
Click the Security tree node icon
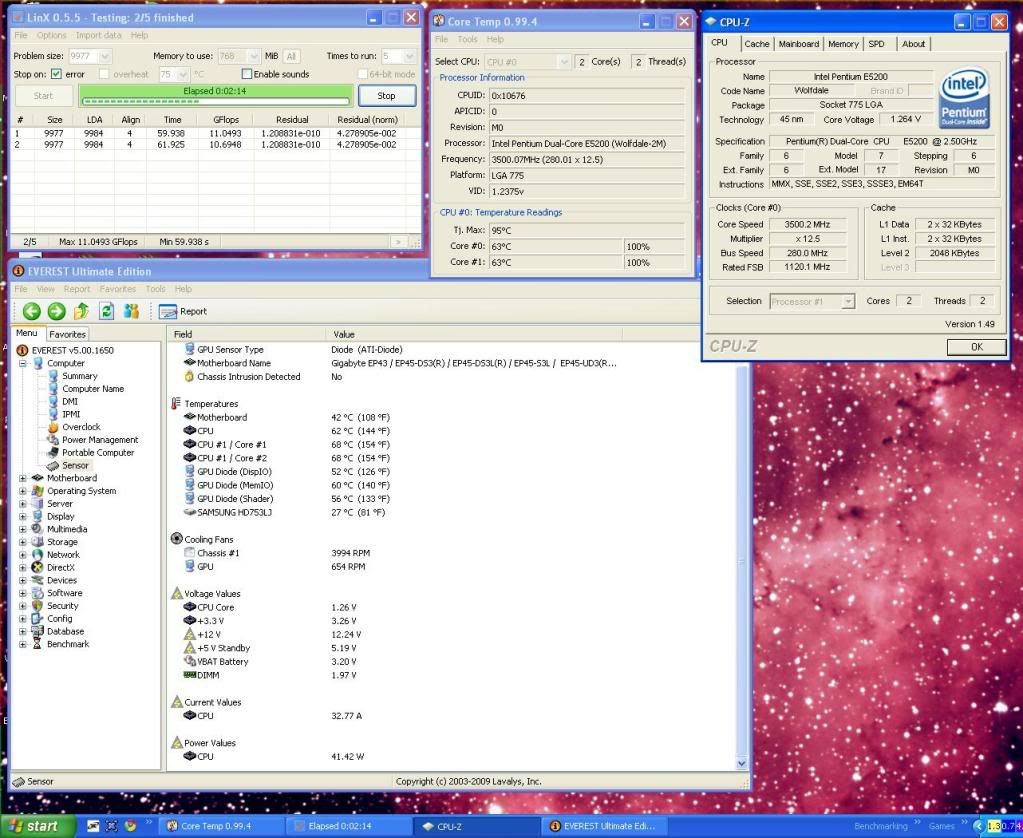[x=38, y=606]
